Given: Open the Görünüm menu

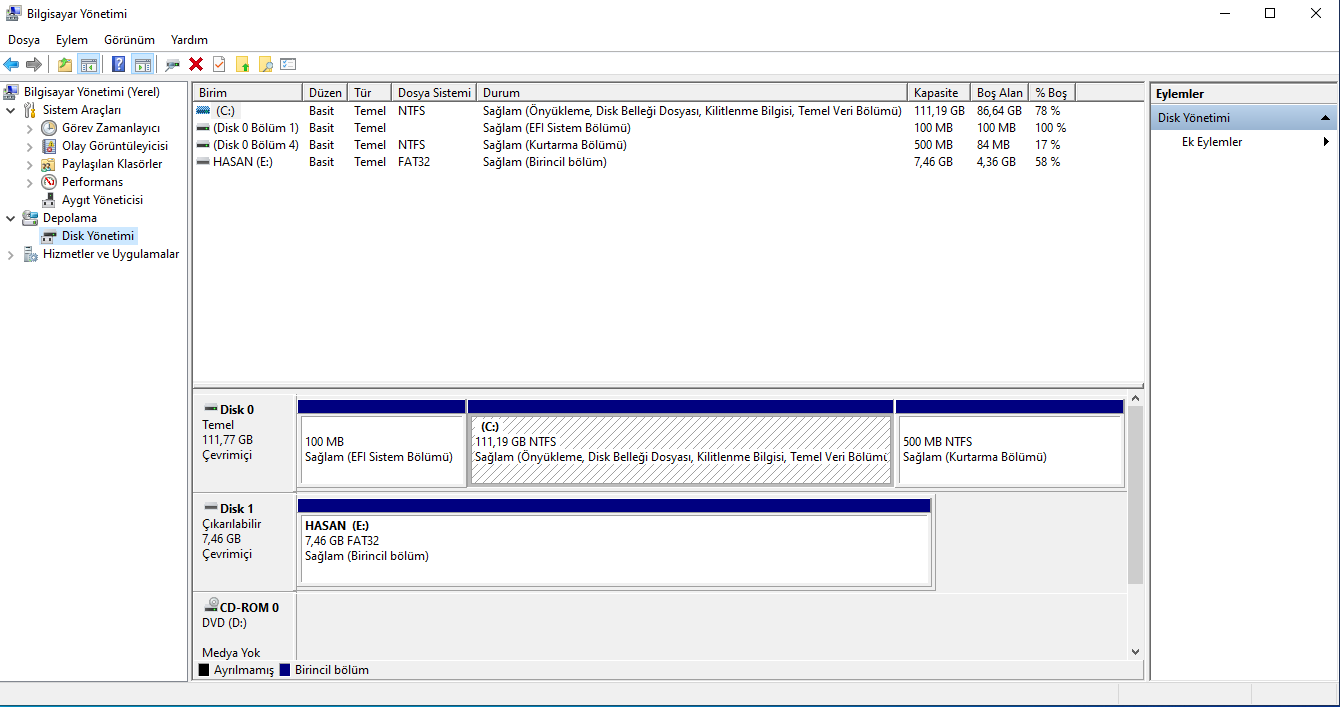Looking at the screenshot, I should (130, 40).
